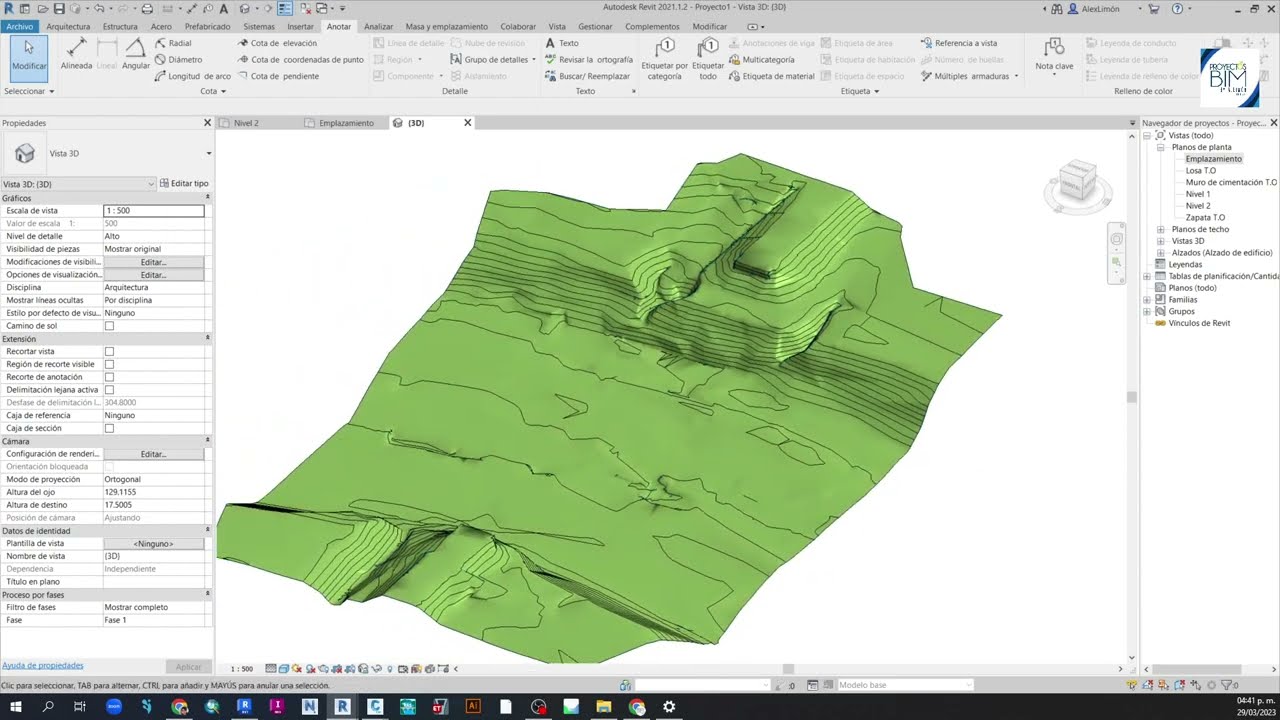Open the Múltiples armaduras dropdown
The width and height of the screenshot is (1280, 720).
click(1016, 76)
